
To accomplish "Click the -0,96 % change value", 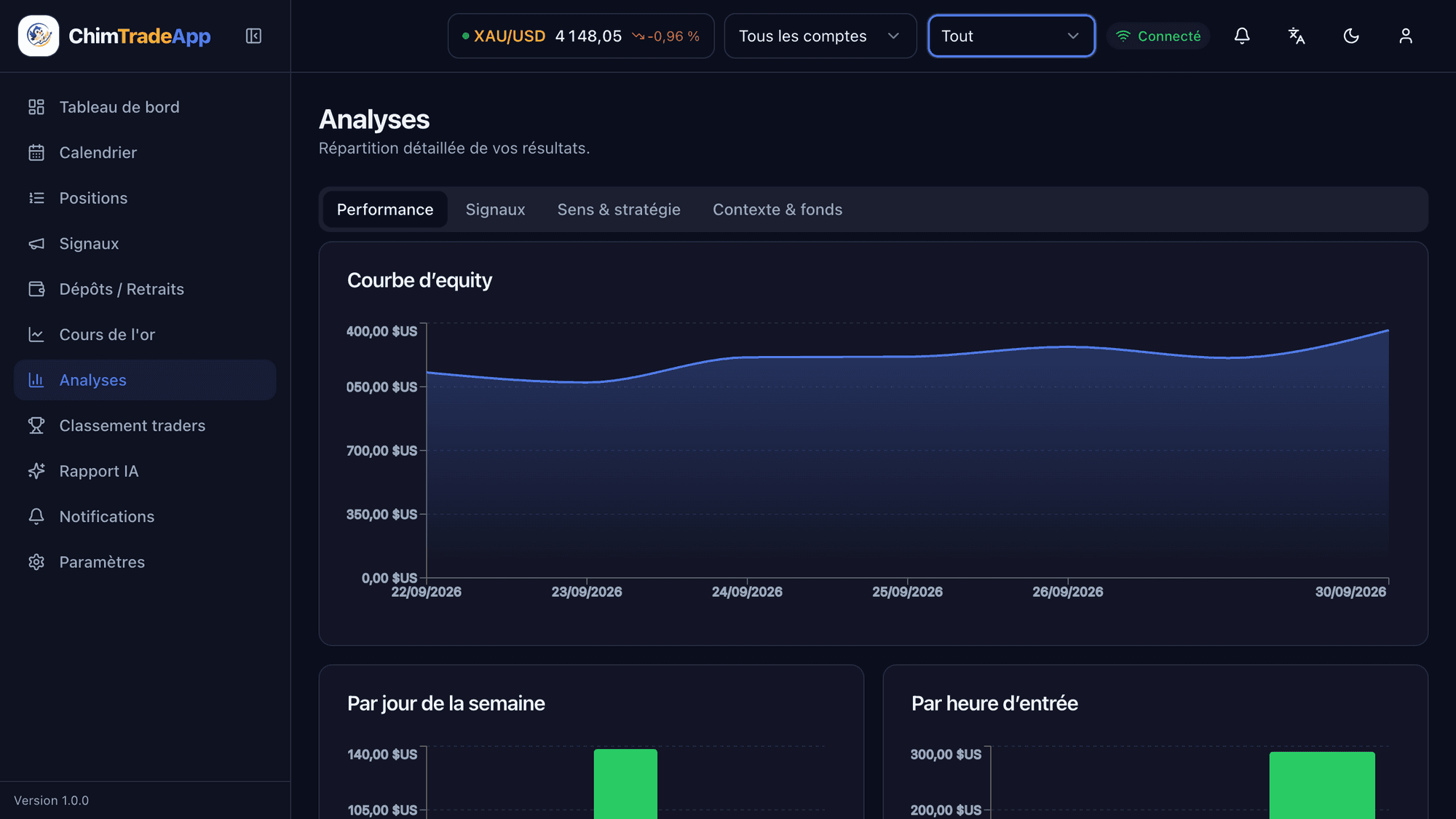I will point(673,36).
